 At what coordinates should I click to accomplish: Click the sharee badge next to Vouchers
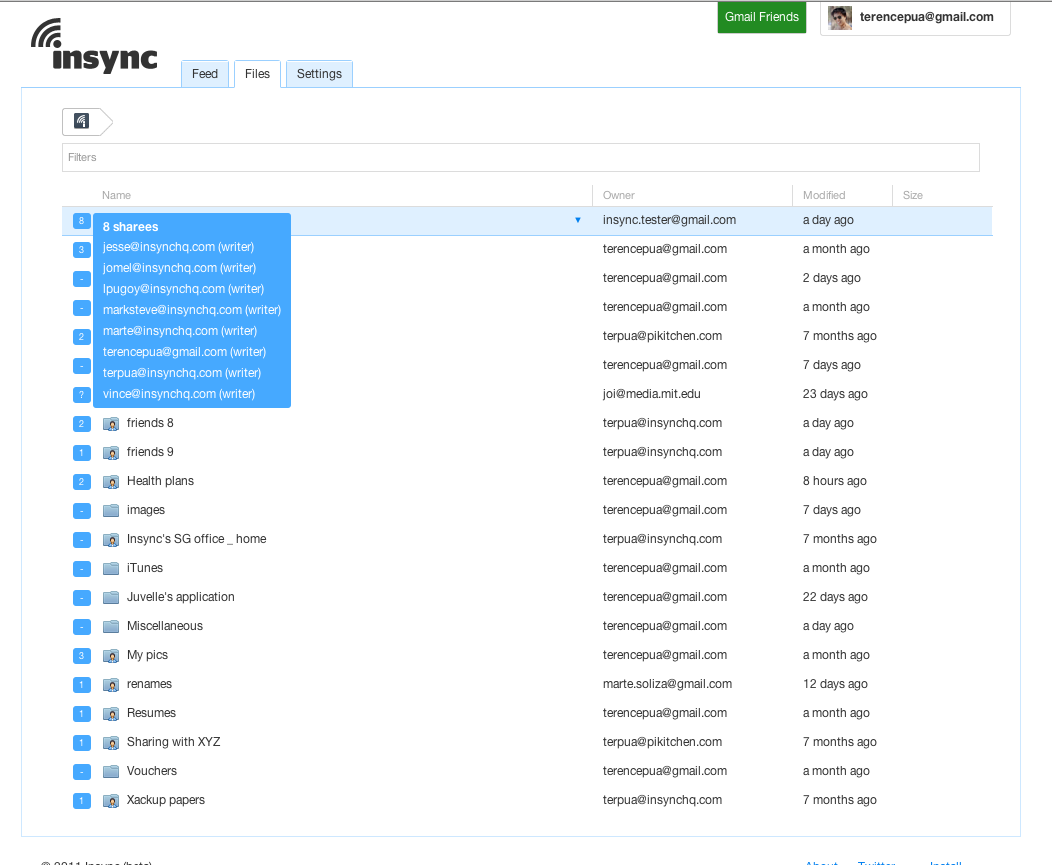coord(82,772)
